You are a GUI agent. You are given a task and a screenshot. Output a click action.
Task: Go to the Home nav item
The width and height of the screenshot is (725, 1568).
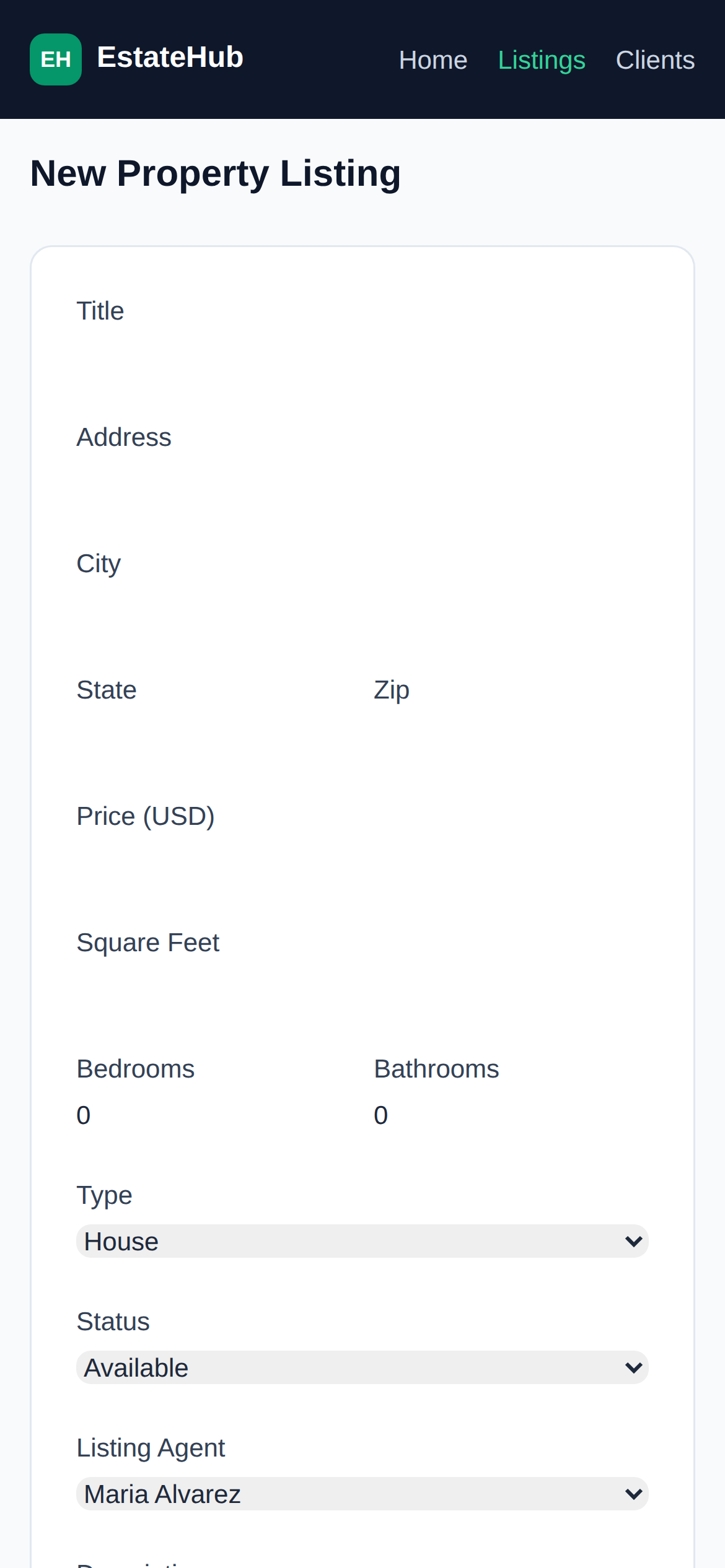tap(433, 60)
